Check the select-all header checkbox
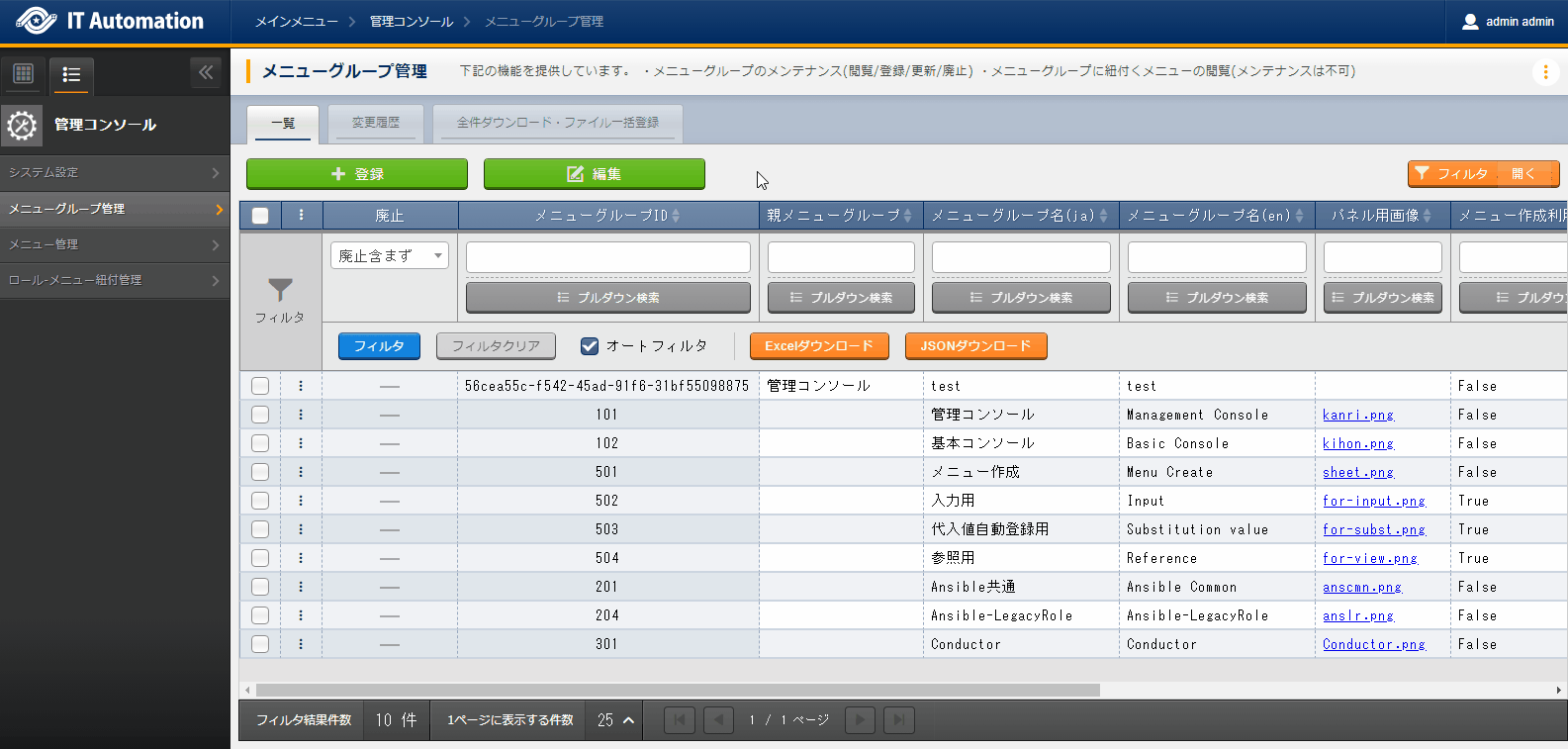Viewport: 1568px width, 749px height. pyautogui.click(x=260, y=216)
